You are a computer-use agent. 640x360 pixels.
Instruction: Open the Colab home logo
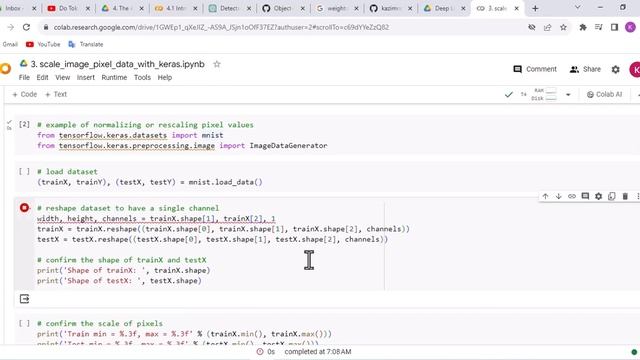tap(5, 69)
